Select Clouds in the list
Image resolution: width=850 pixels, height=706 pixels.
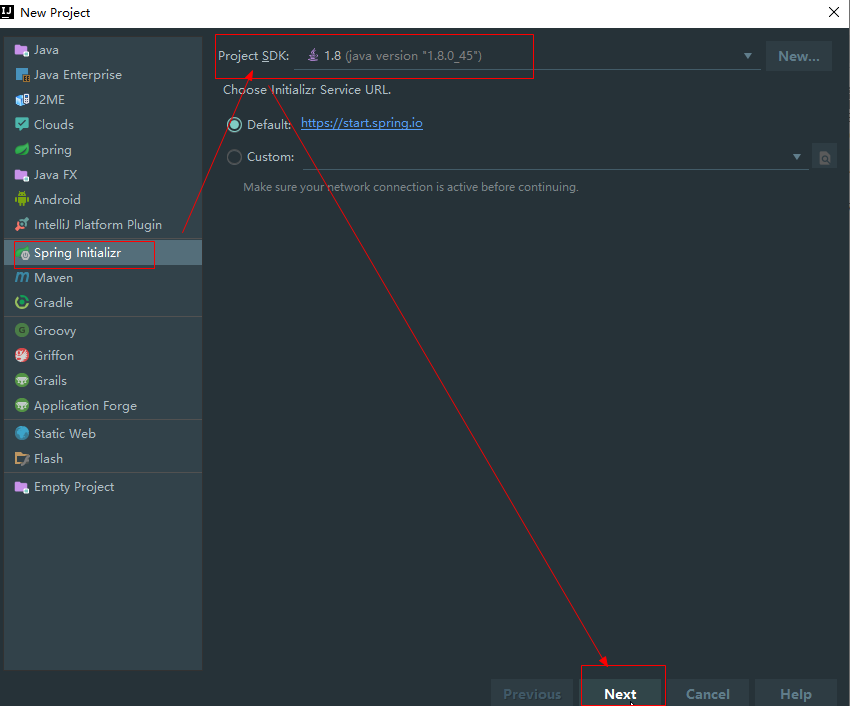(103, 125)
